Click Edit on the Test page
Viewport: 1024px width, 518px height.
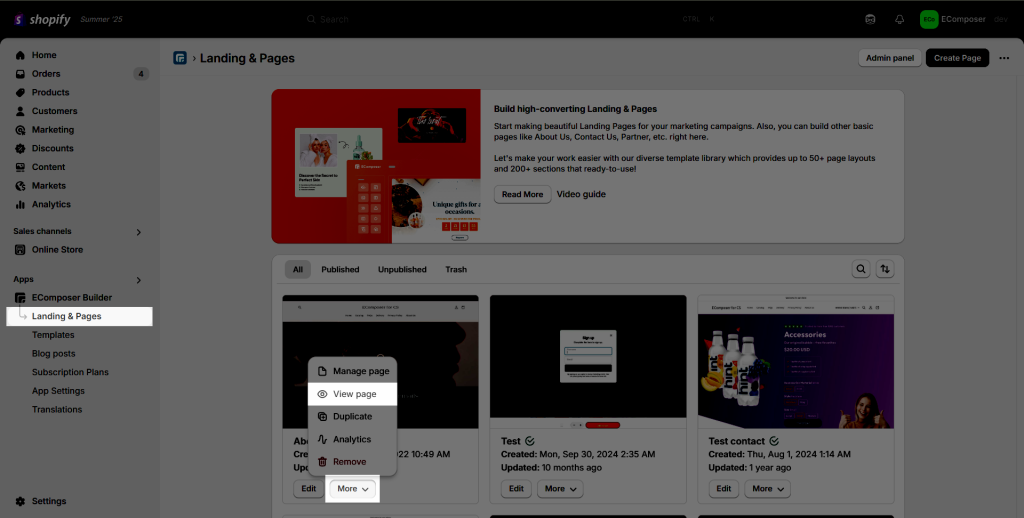tap(516, 489)
